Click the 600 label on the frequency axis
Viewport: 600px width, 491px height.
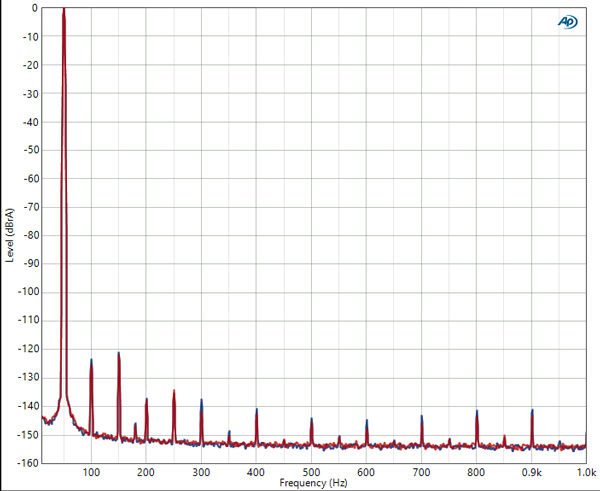pyautogui.click(x=366, y=473)
